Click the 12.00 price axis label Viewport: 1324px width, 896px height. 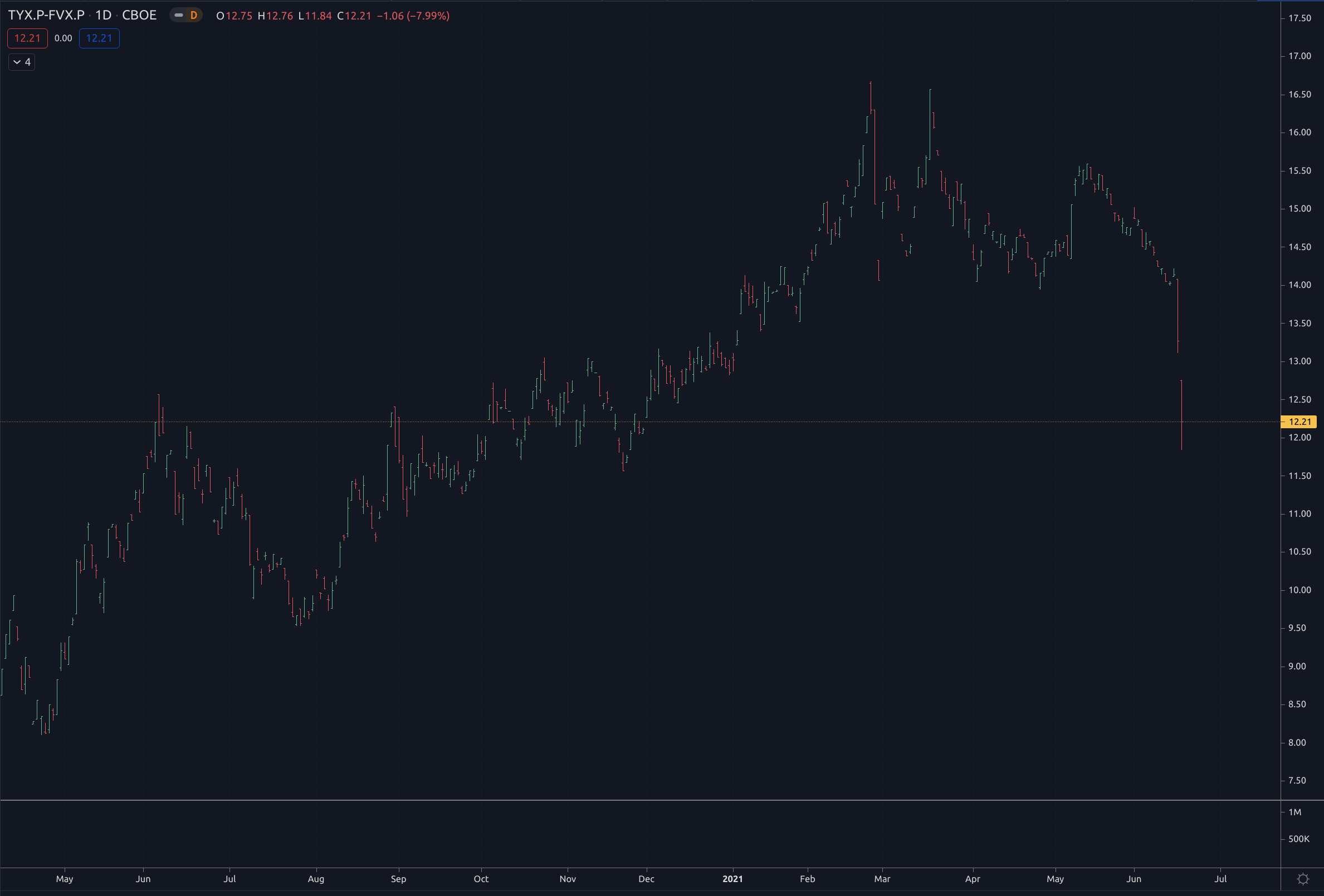point(1299,438)
